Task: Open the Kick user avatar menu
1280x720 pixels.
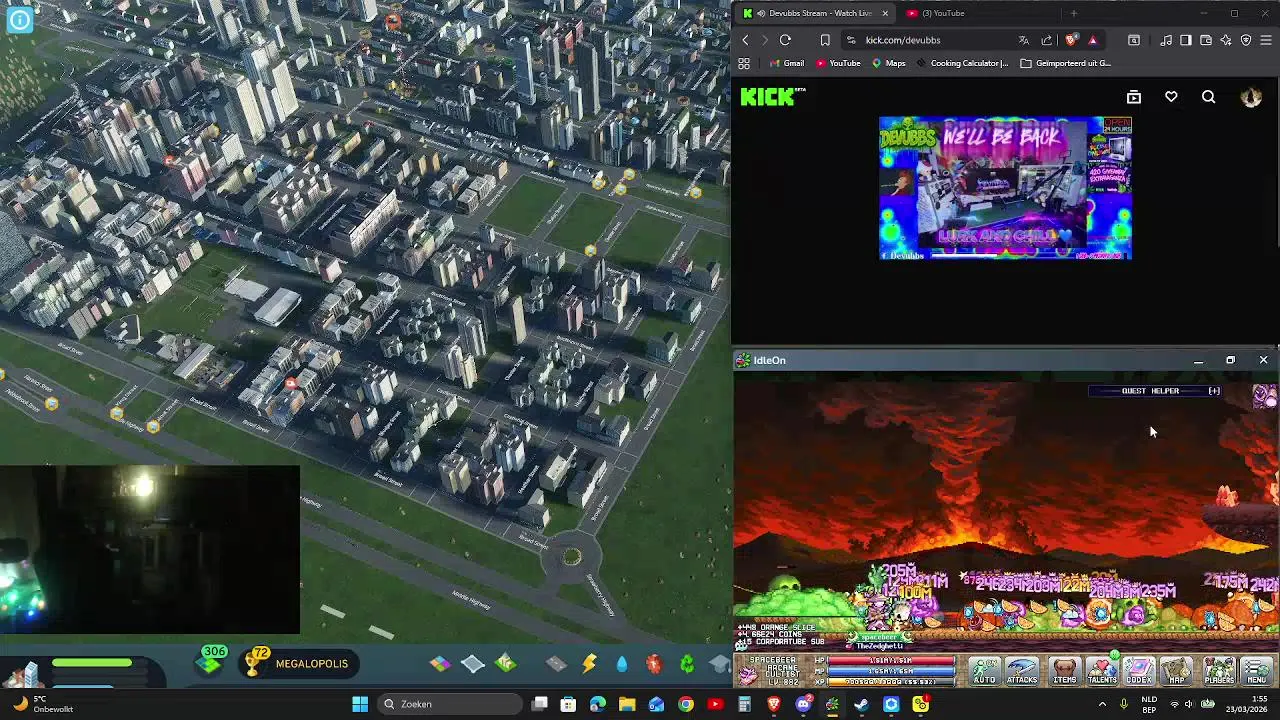Action: [1251, 97]
